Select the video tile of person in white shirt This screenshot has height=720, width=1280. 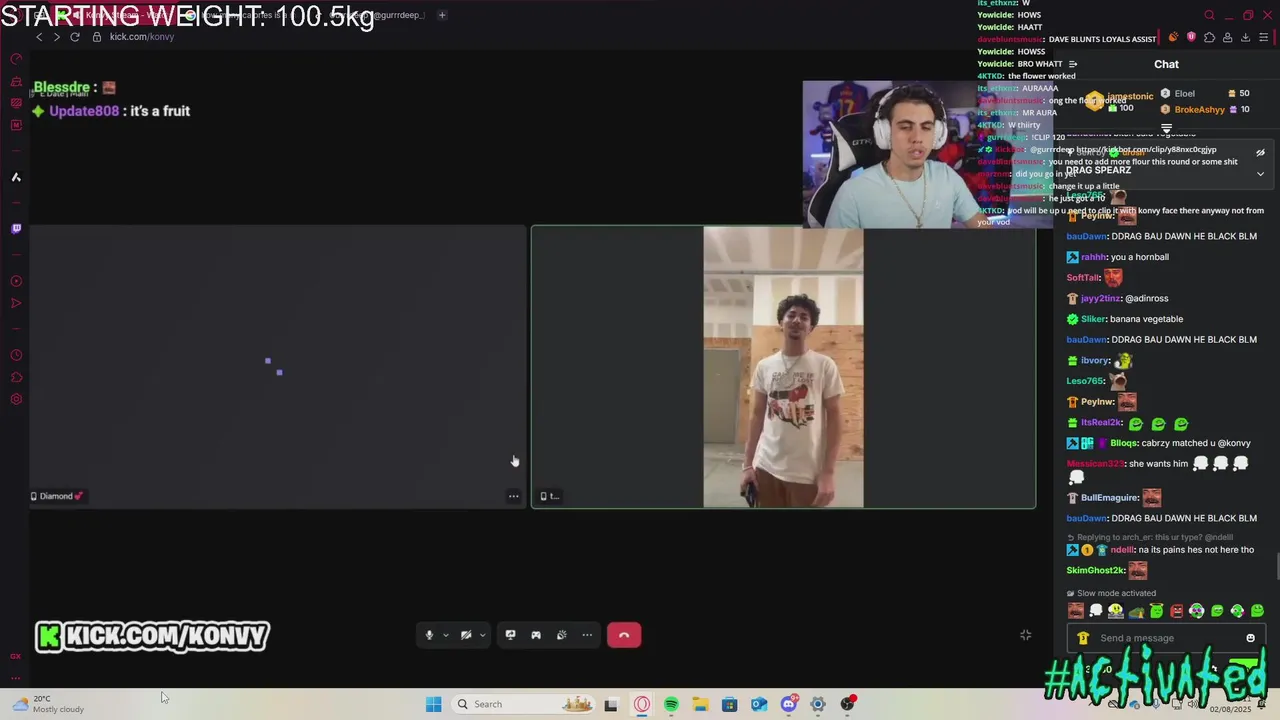coord(783,367)
